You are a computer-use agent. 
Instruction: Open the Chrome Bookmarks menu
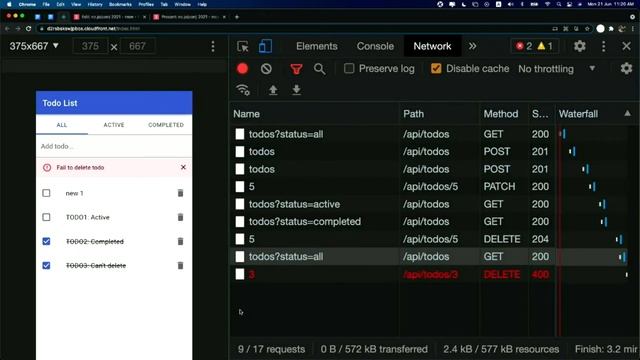click(x=120, y=4)
